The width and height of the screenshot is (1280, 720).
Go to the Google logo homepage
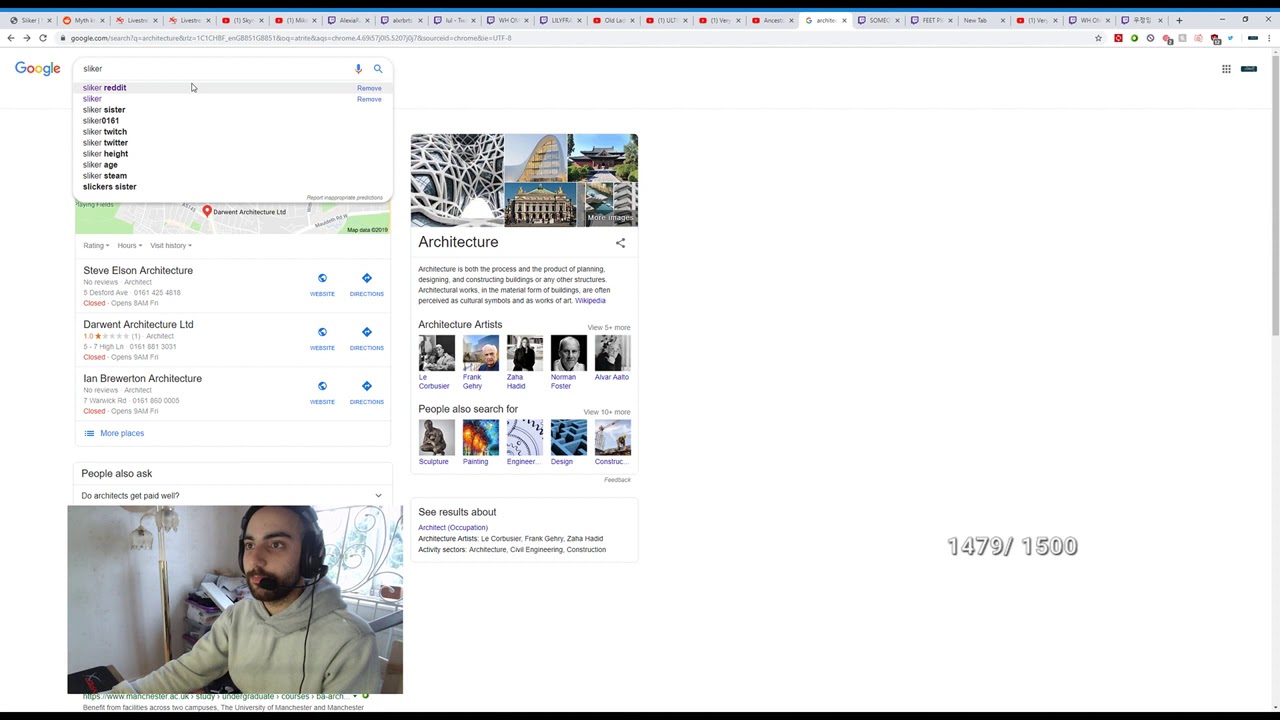coord(37,69)
